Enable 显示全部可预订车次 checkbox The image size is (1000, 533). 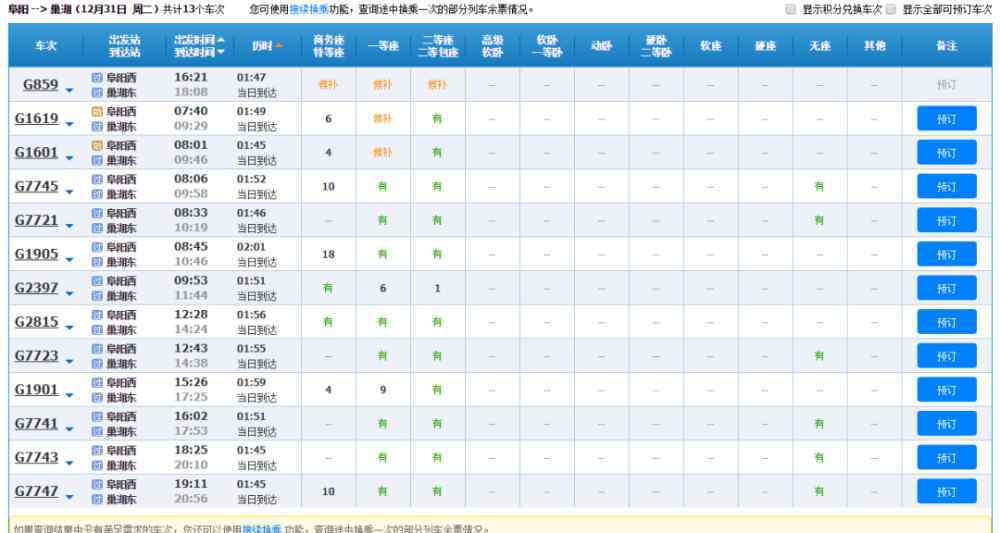(x=891, y=10)
